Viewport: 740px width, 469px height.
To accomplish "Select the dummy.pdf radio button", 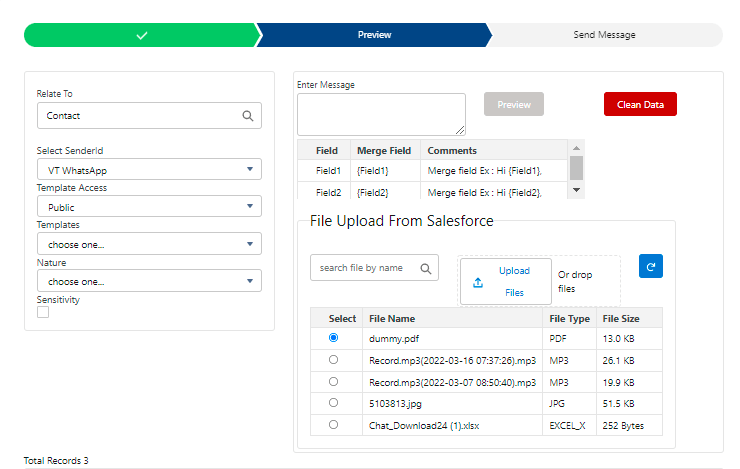I will click(x=333, y=338).
